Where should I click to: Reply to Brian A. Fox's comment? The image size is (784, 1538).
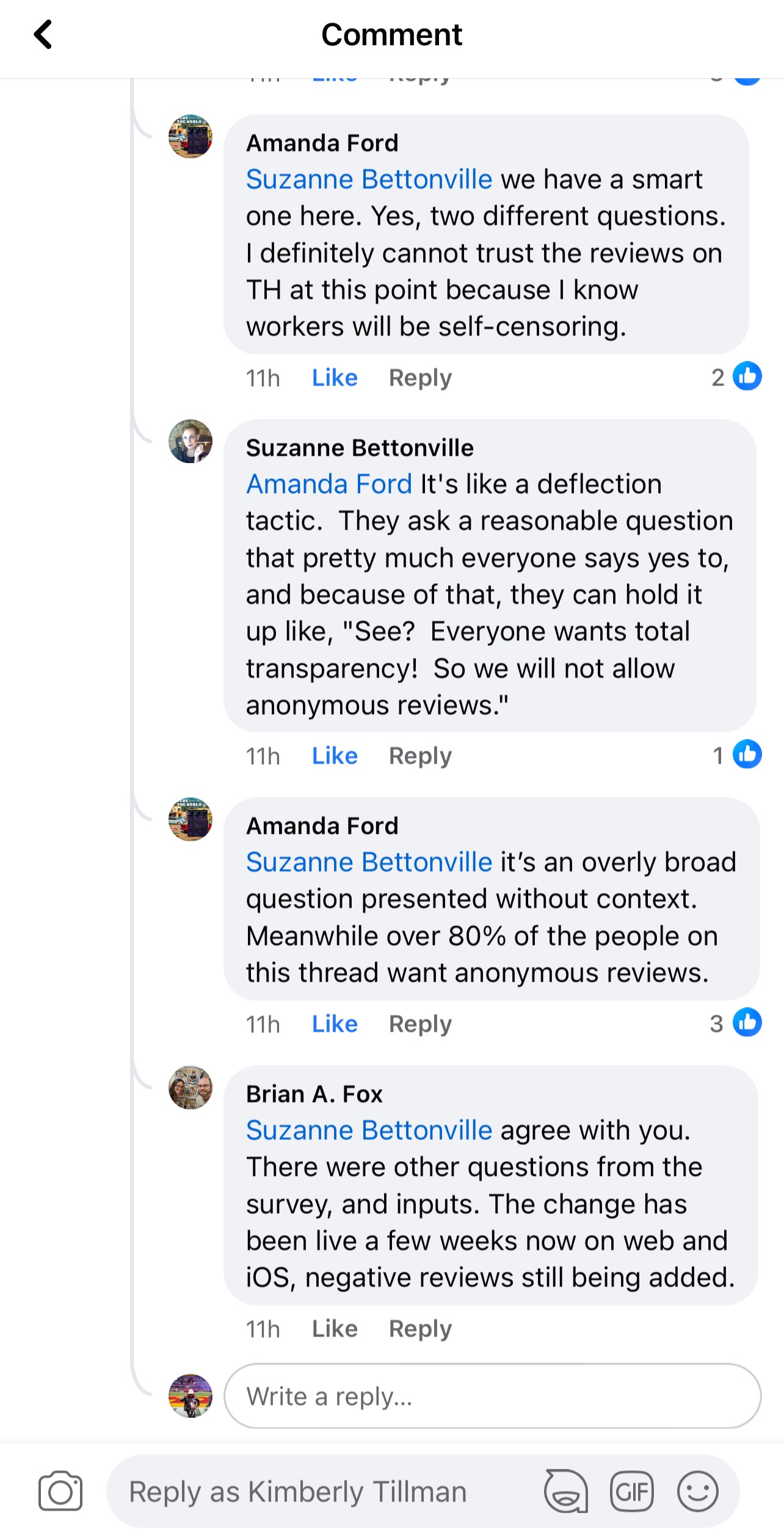tap(420, 1328)
